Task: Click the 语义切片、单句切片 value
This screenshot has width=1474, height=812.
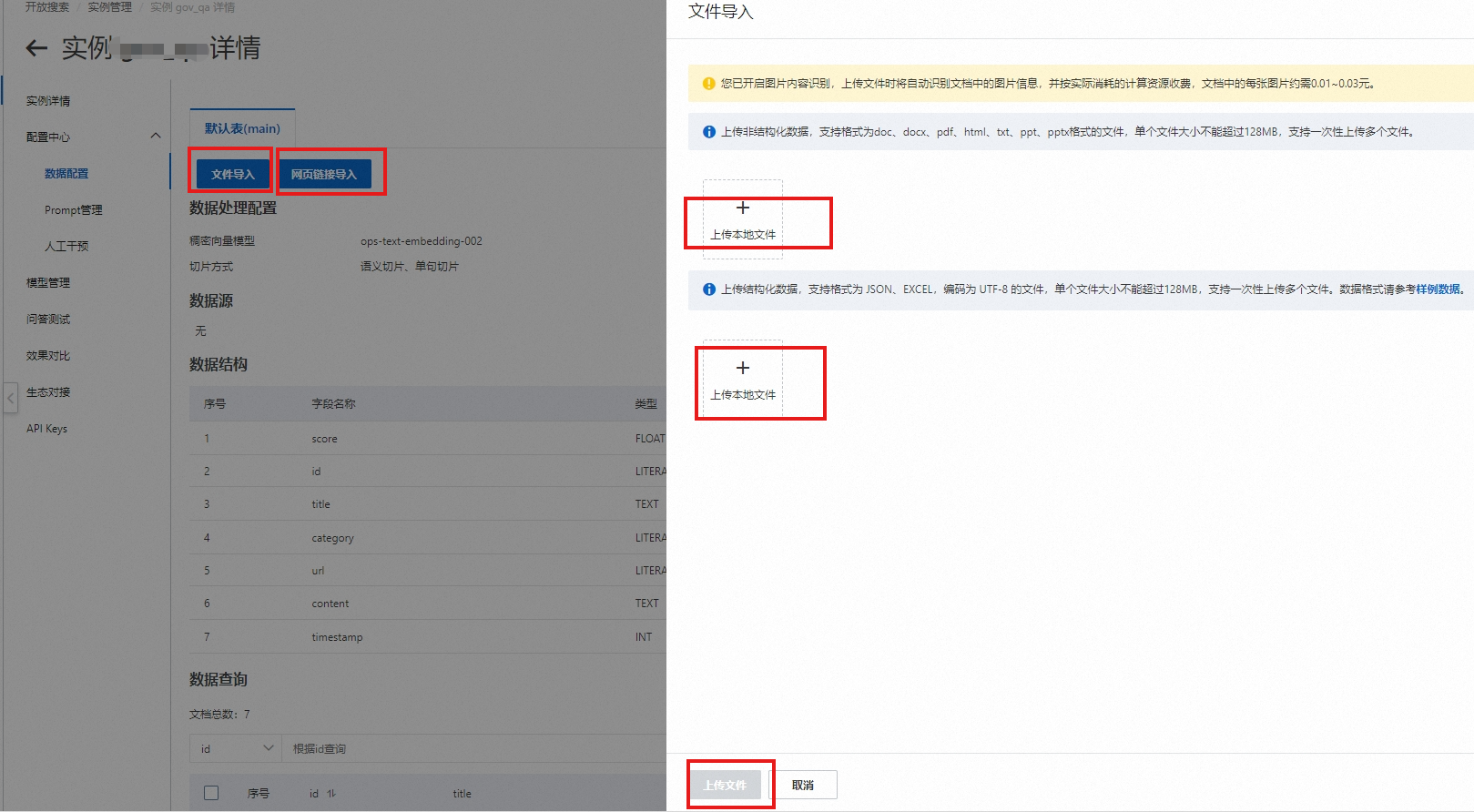Action: pyautogui.click(x=410, y=267)
